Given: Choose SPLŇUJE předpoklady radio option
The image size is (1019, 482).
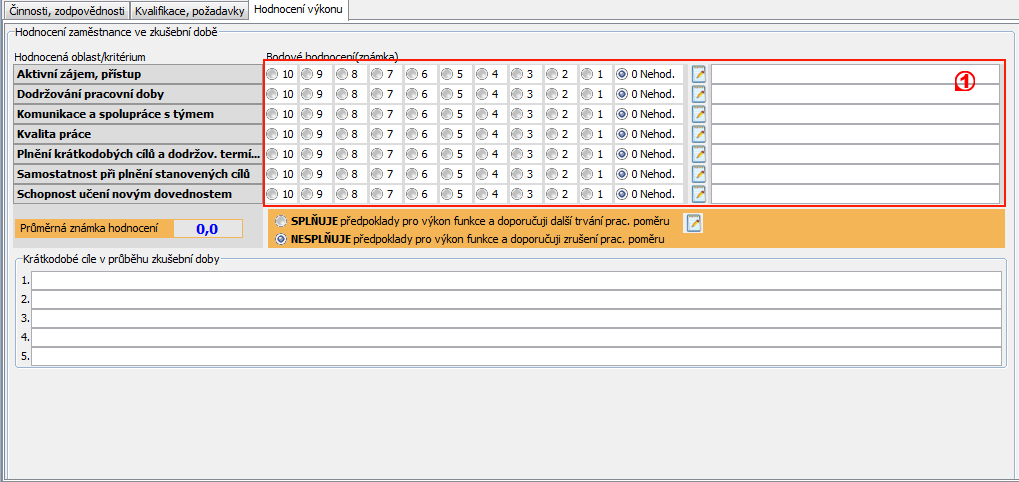Looking at the screenshot, I should click(281, 220).
